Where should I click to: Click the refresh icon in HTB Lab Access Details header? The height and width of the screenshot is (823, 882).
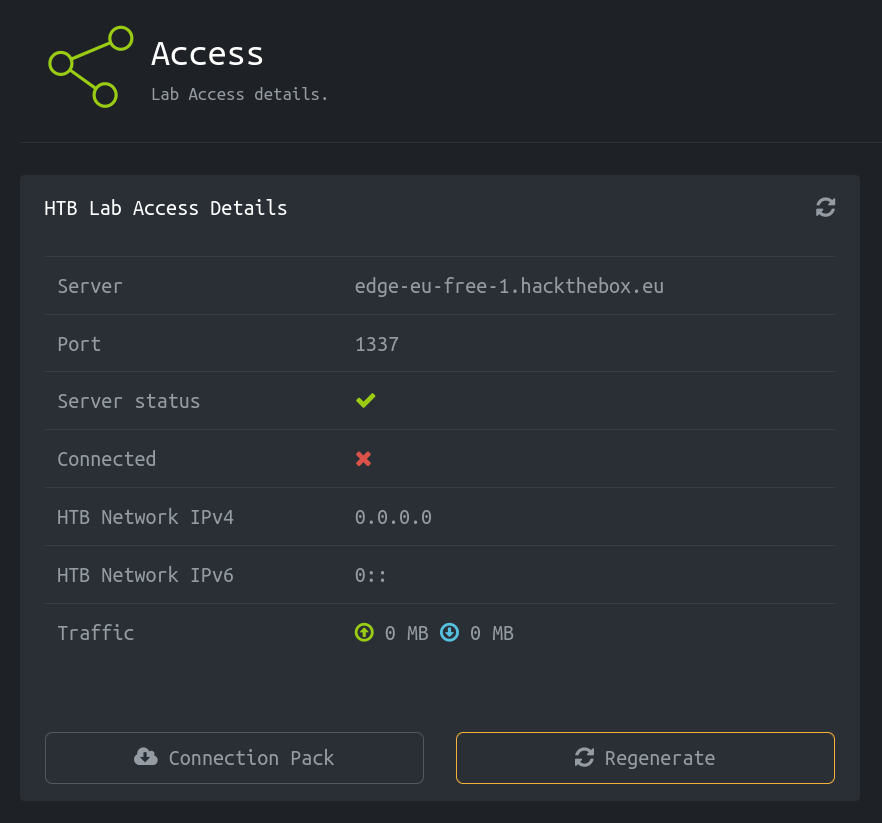(825, 207)
